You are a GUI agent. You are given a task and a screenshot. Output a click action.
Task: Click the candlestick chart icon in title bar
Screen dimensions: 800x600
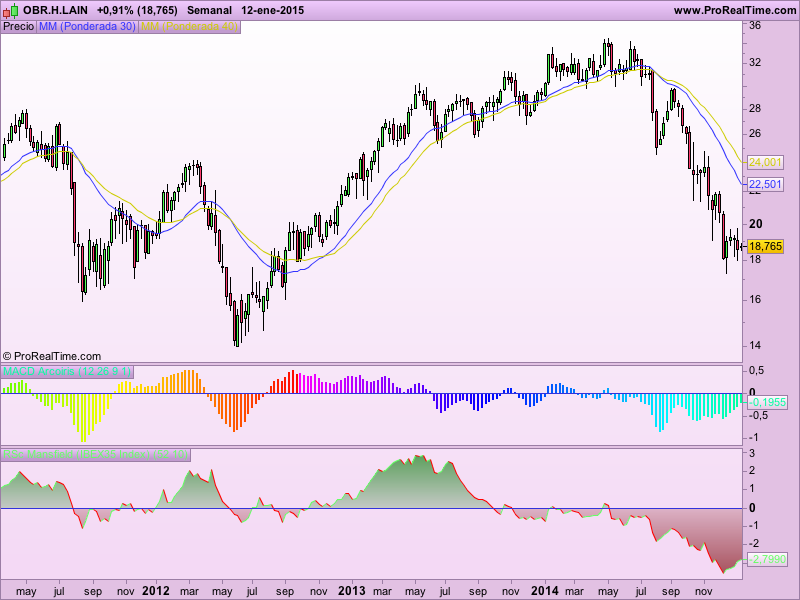click(11, 10)
